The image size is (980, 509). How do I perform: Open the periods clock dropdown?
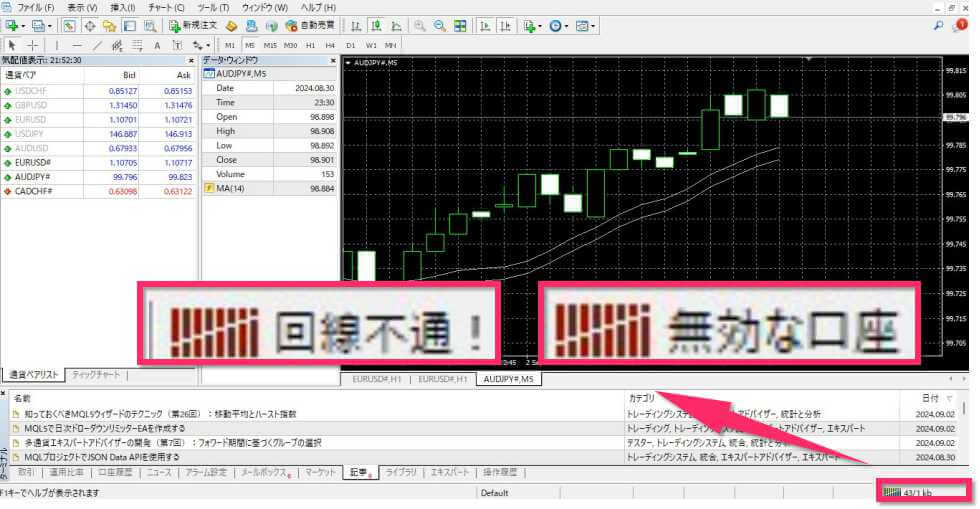[x=558, y=26]
